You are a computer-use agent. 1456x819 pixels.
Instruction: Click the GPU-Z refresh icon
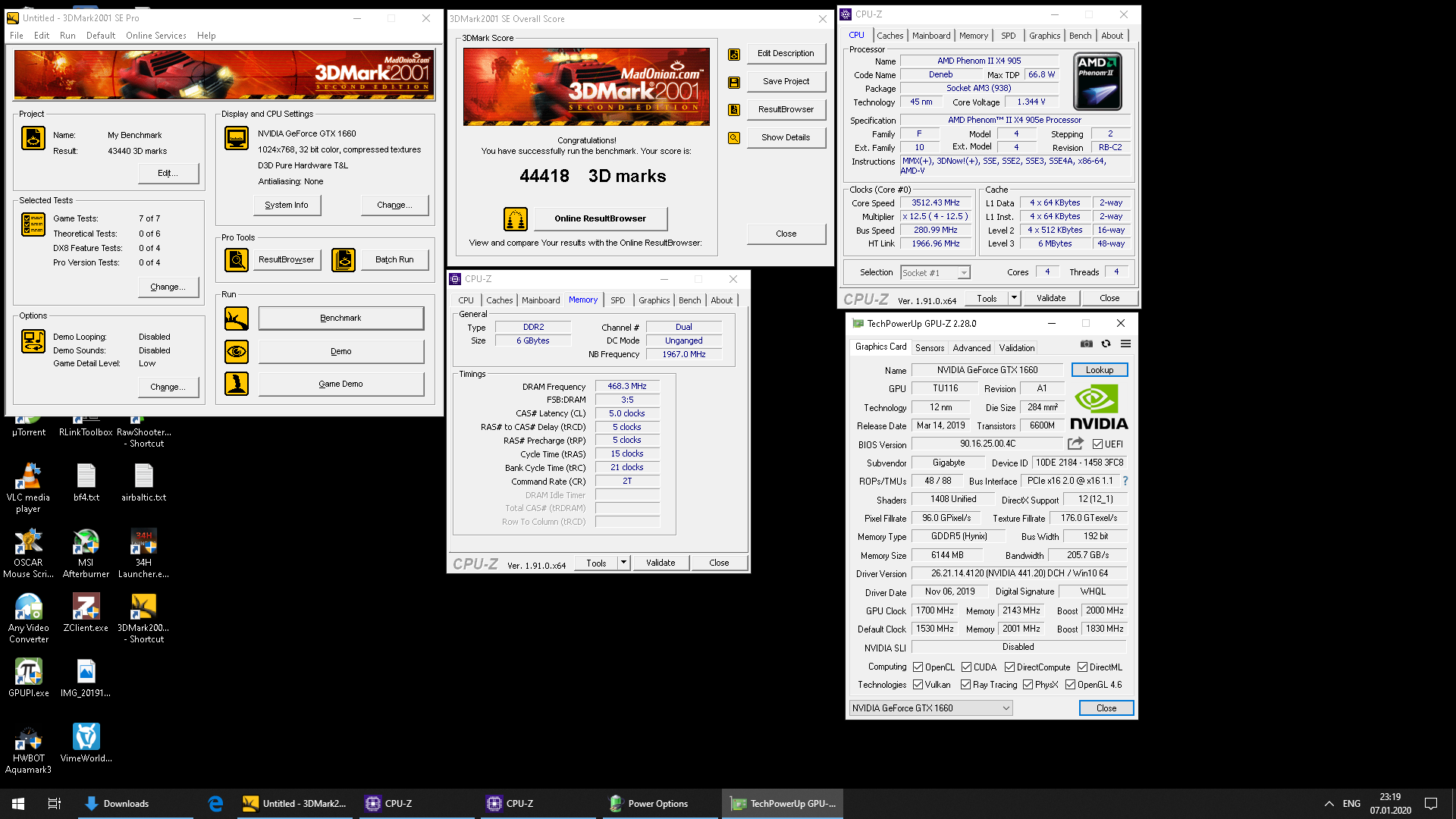click(1106, 344)
